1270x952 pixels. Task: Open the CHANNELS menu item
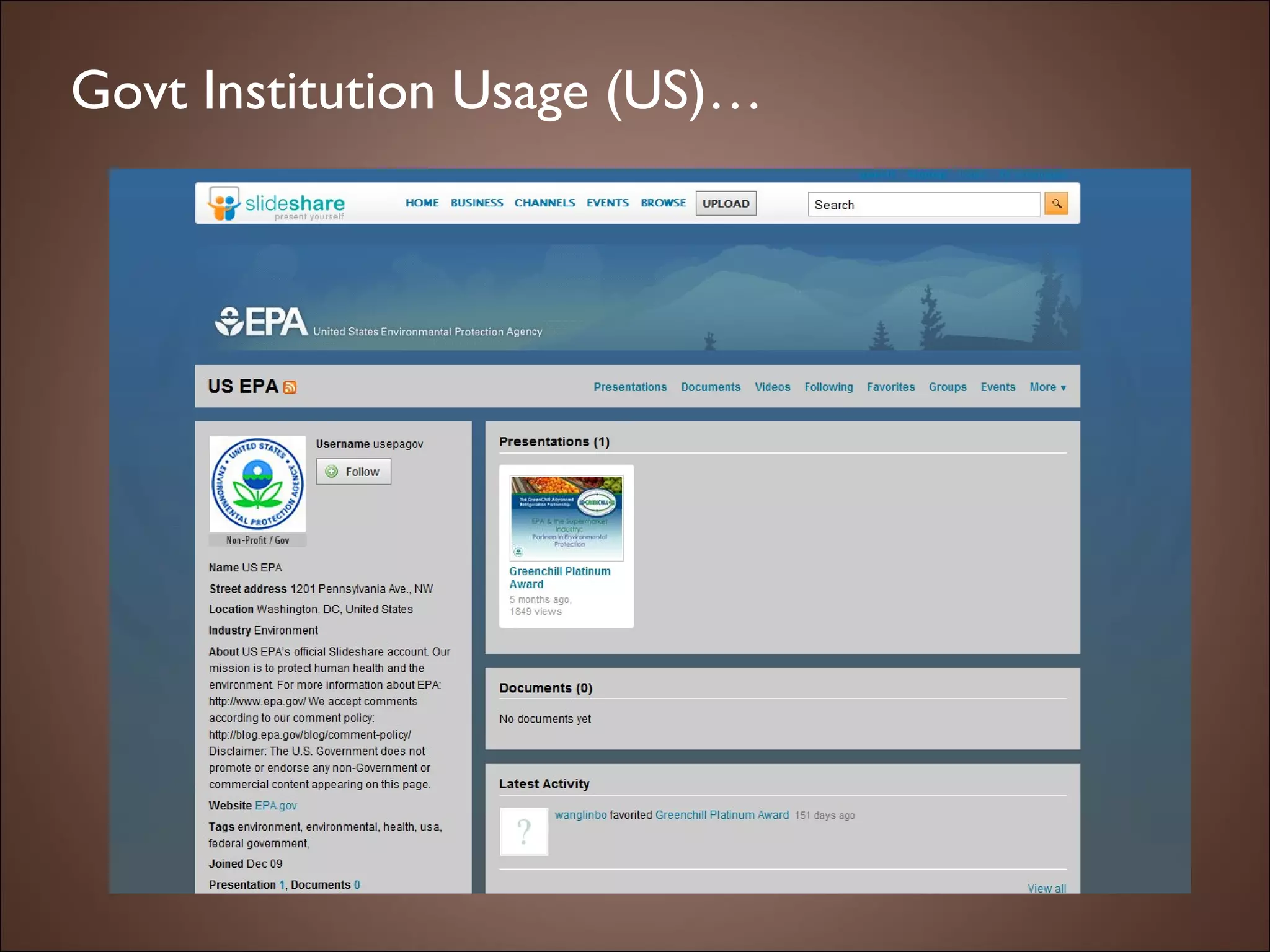tap(544, 203)
